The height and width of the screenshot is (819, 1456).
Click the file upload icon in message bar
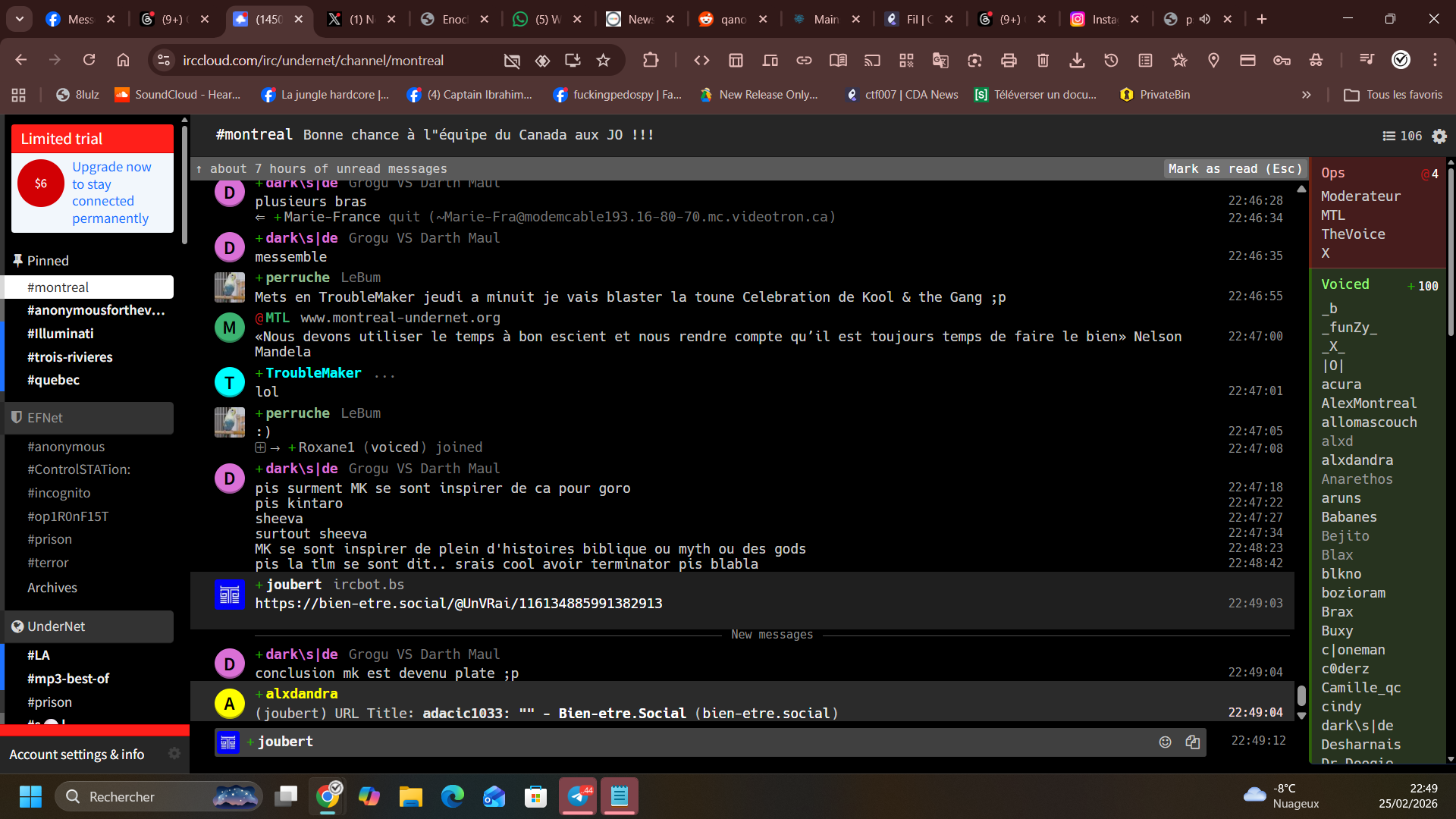pyautogui.click(x=1192, y=742)
